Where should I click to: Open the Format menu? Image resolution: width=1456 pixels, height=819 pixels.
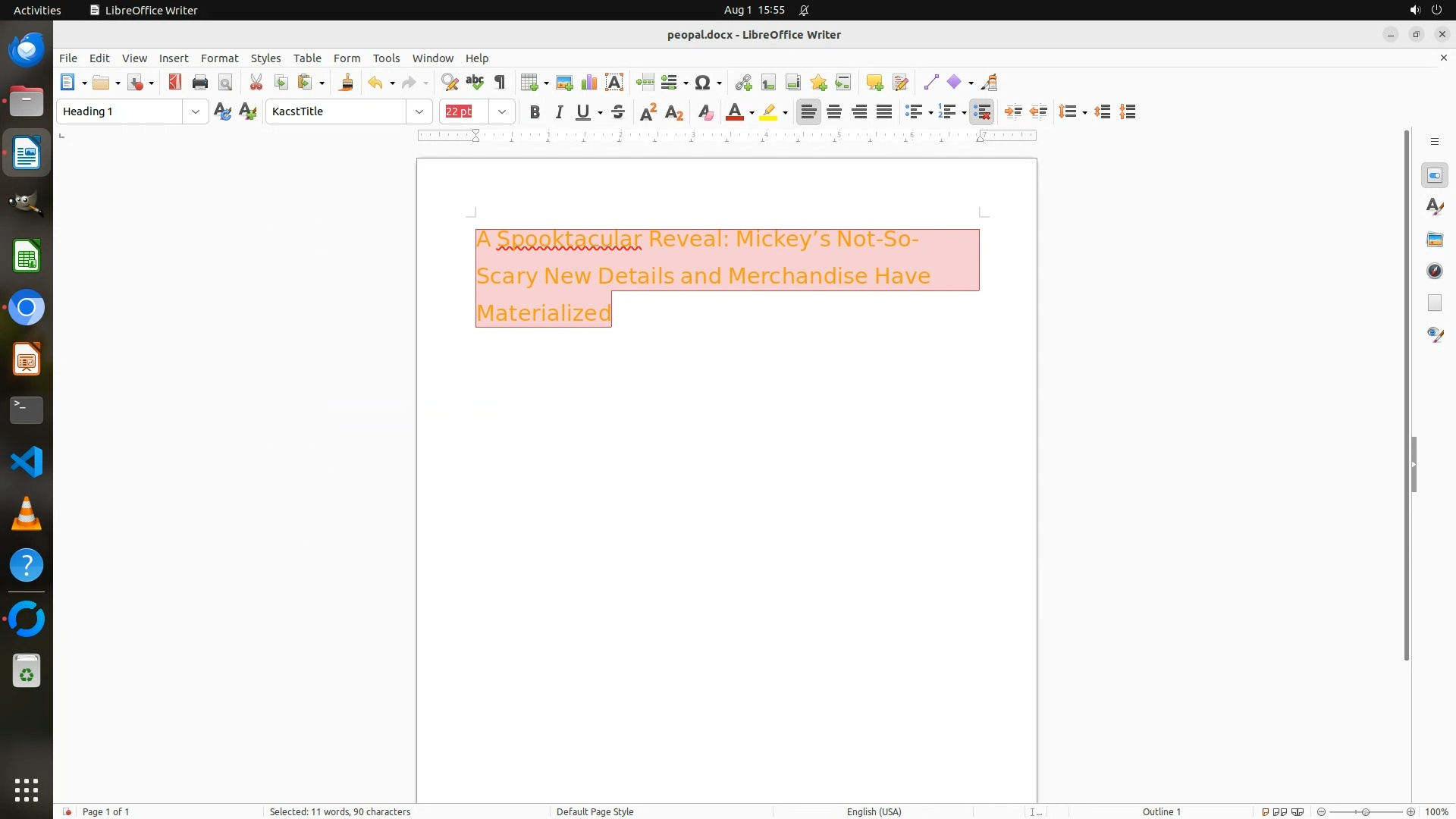pos(219,58)
